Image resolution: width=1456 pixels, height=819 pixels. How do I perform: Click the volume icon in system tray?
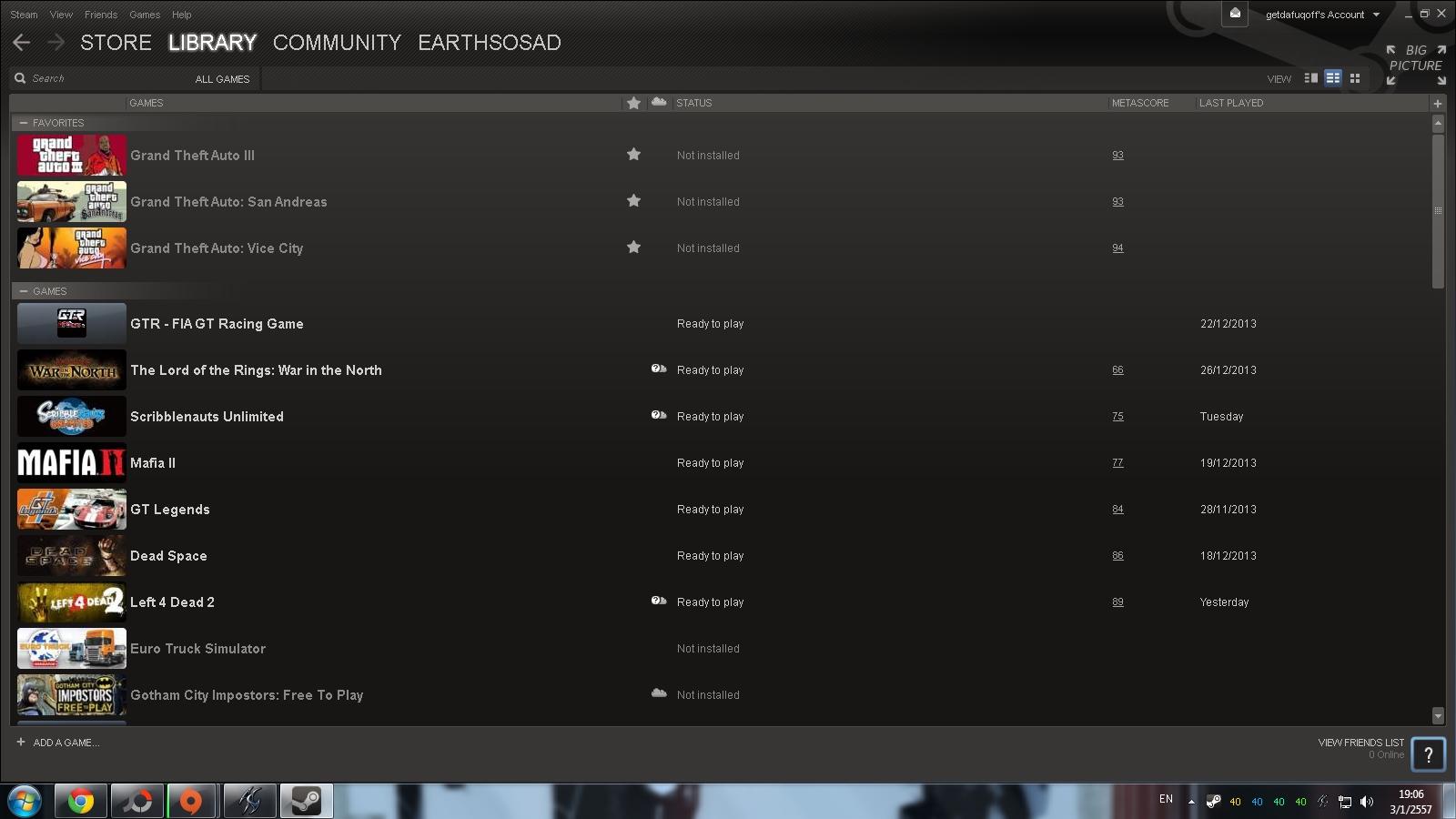[x=1366, y=802]
